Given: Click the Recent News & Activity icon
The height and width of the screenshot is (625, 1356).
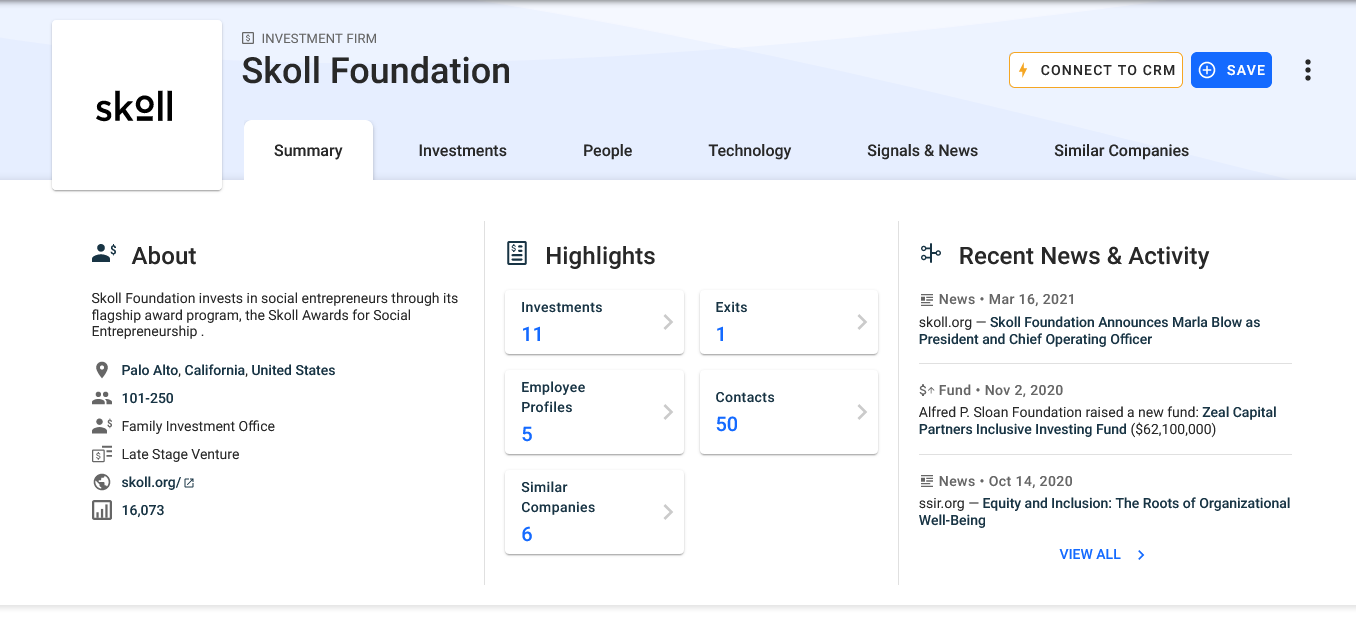Looking at the screenshot, I should (x=931, y=254).
